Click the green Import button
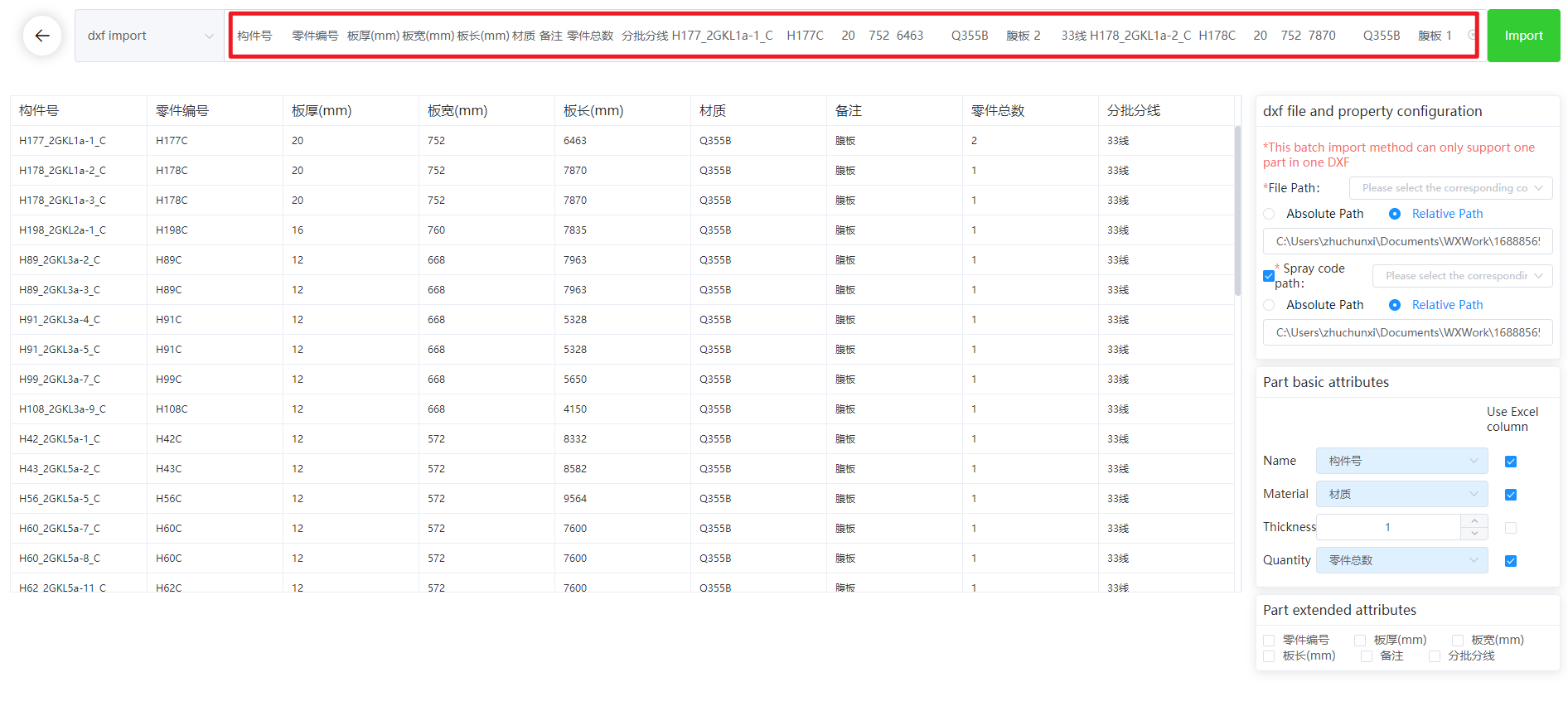 1523,36
